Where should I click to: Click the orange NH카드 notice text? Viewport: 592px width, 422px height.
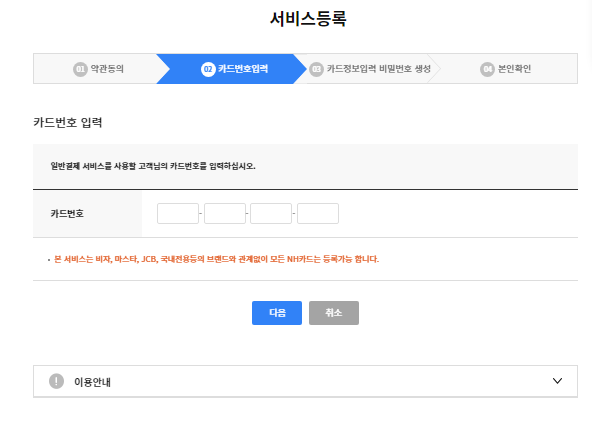[x=216, y=259]
